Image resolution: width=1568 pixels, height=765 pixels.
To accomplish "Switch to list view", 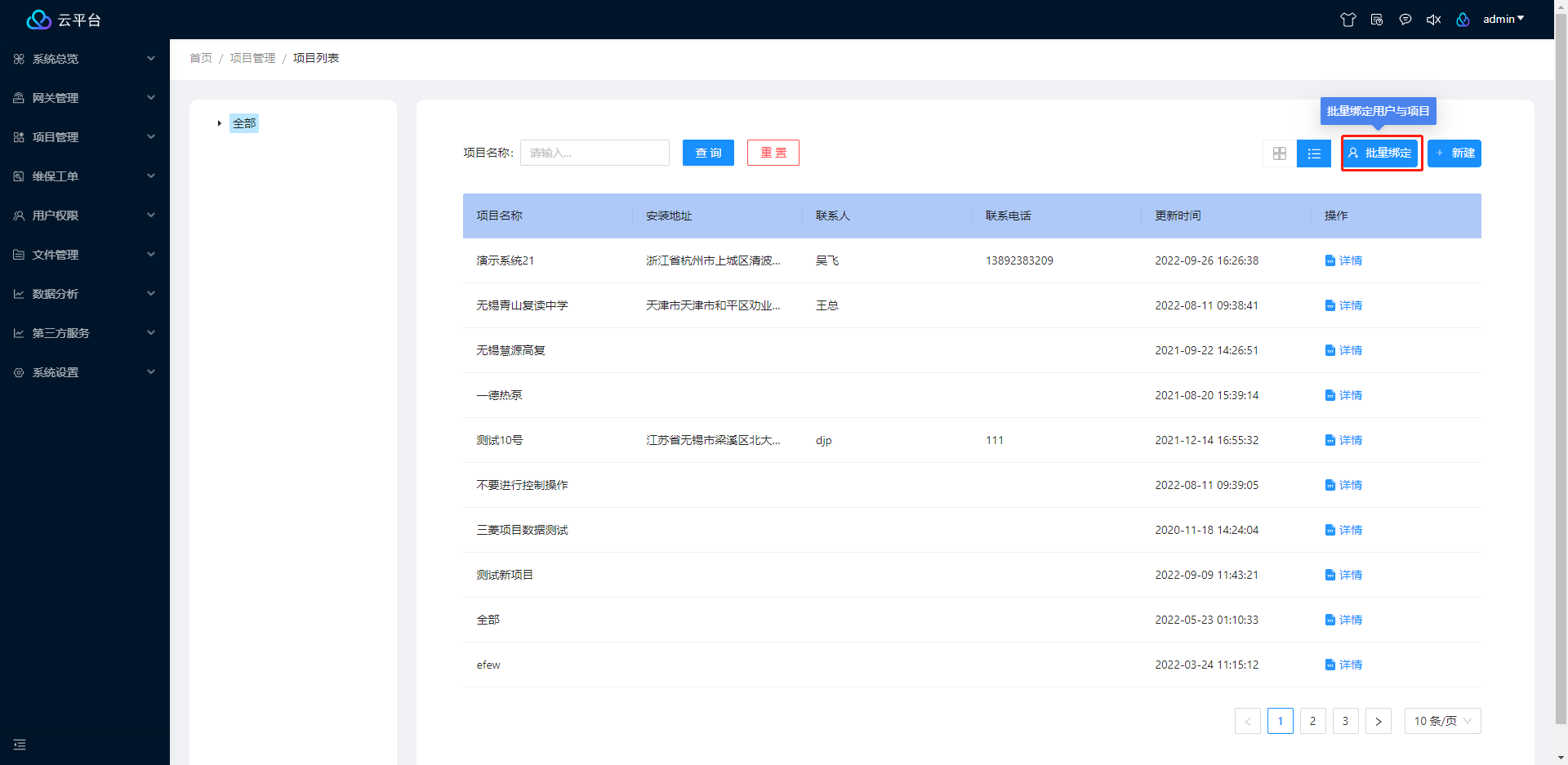I will tap(1314, 153).
